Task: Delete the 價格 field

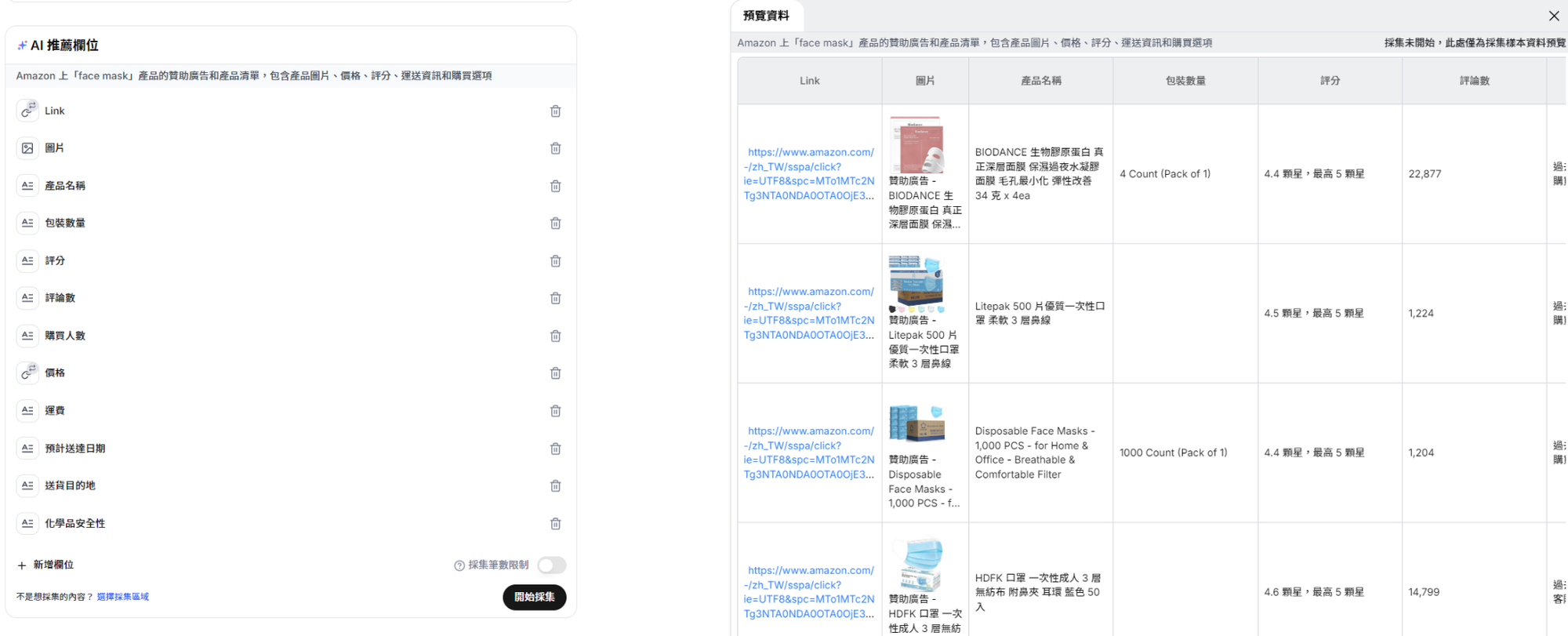Action: click(x=555, y=373)
